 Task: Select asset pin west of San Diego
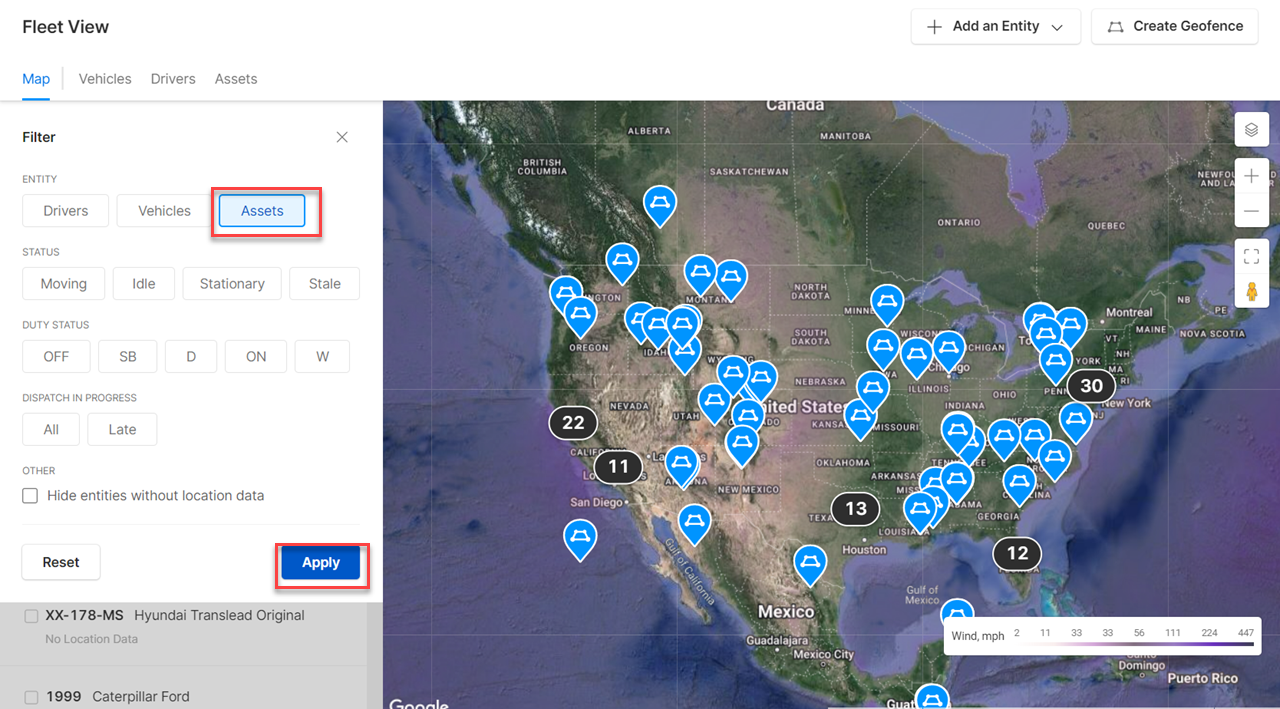[x=580, y=538]
